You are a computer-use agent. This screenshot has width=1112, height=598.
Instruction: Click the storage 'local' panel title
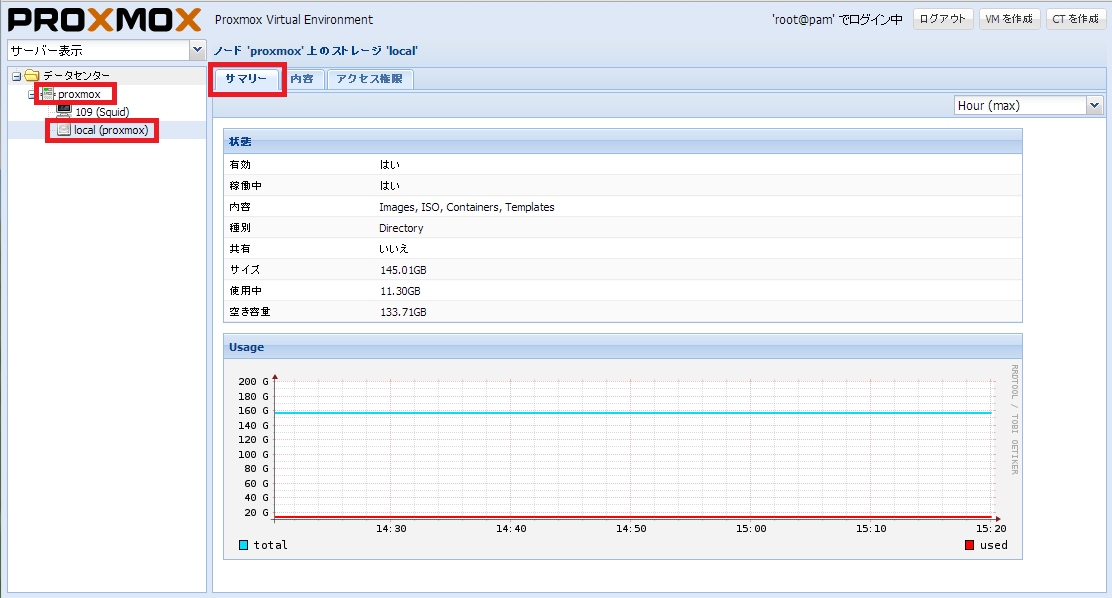click(x=316, y=51)
